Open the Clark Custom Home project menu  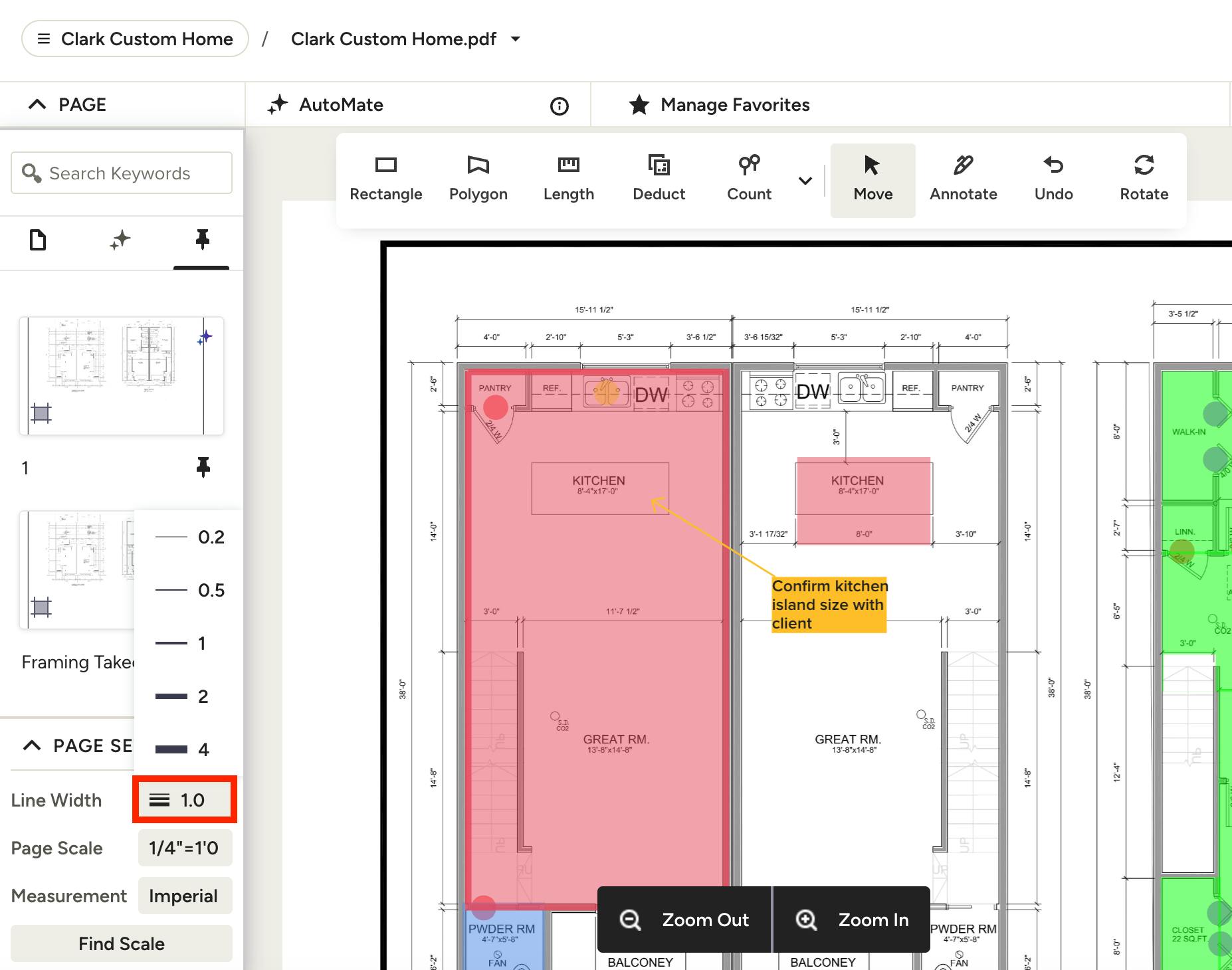[135, 39]
